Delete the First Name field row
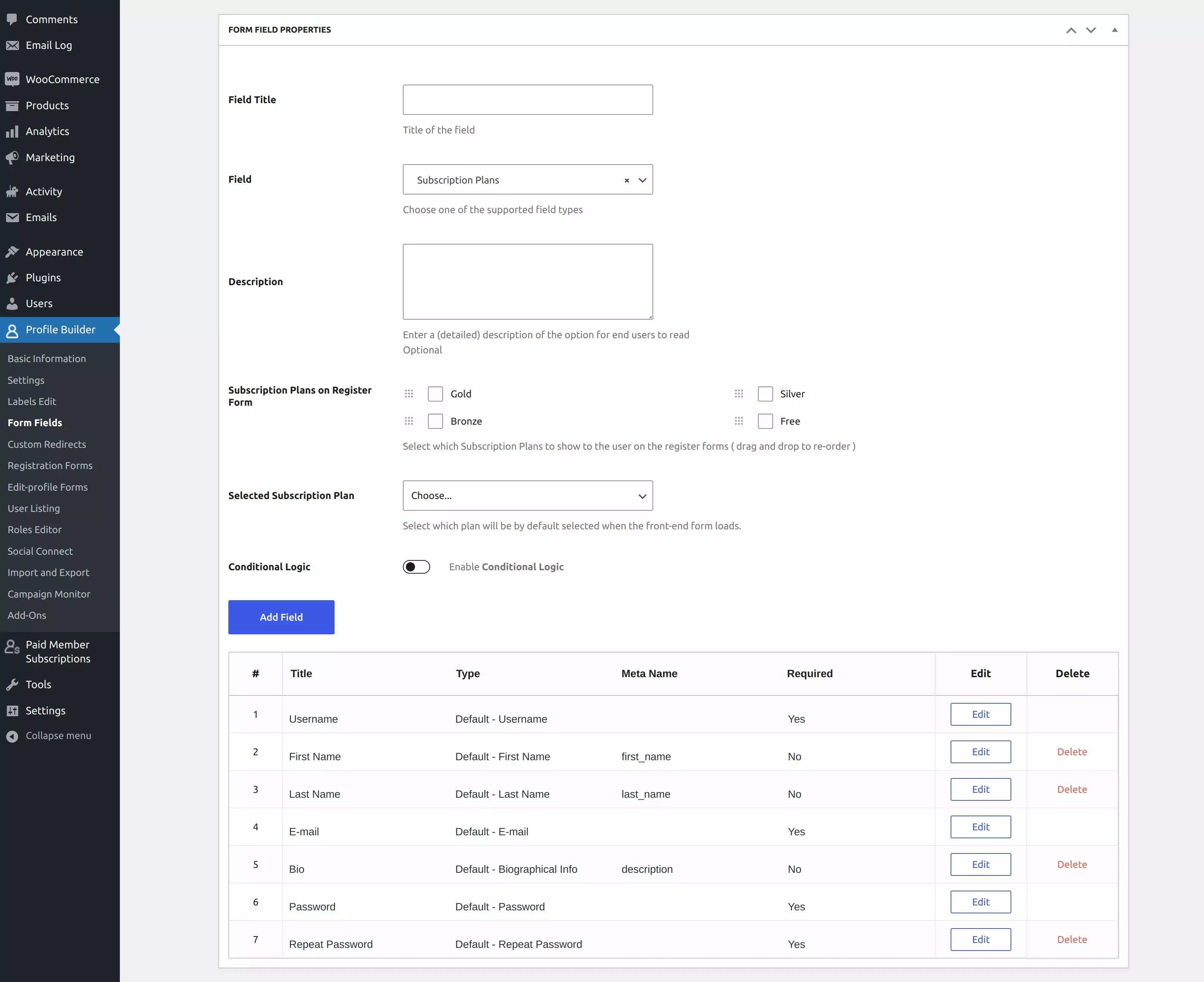This screenshot has width=1204, height=982. 1072,752
